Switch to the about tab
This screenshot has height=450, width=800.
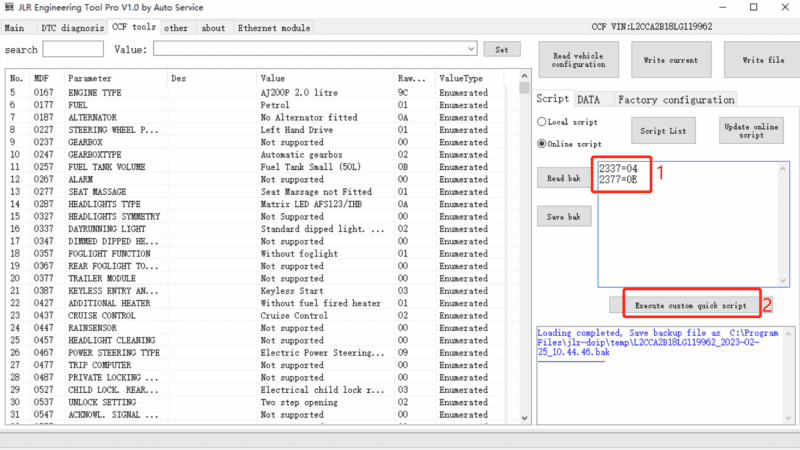click(213, 28)
